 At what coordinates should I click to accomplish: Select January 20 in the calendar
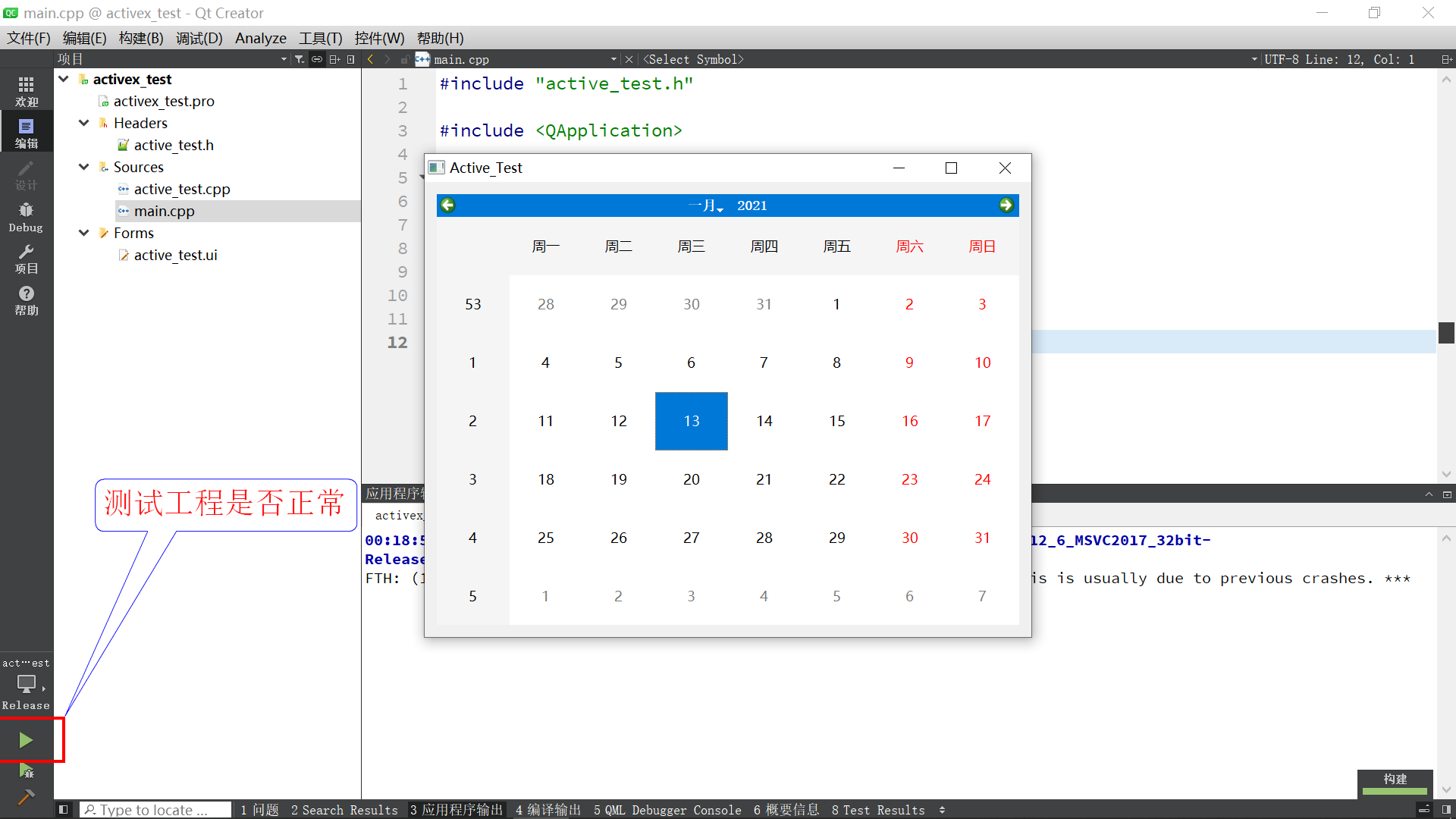pos(691,479)
